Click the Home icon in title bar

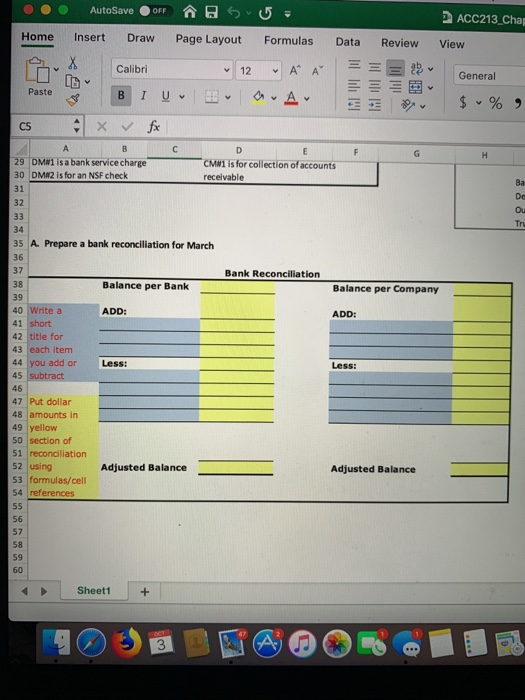pyautogui.click(x=190, y=12)
